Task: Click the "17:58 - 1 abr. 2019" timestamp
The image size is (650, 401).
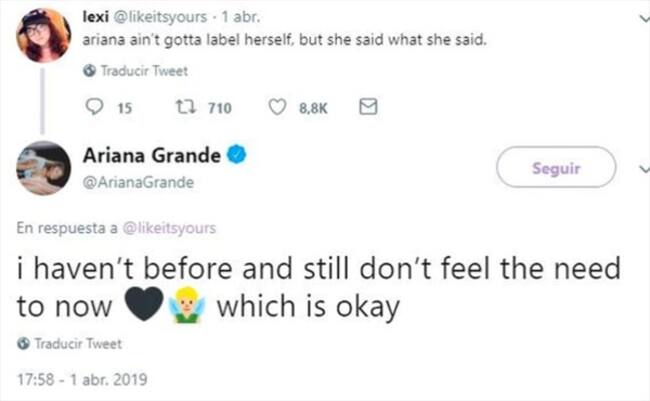Action: point(82,378)
